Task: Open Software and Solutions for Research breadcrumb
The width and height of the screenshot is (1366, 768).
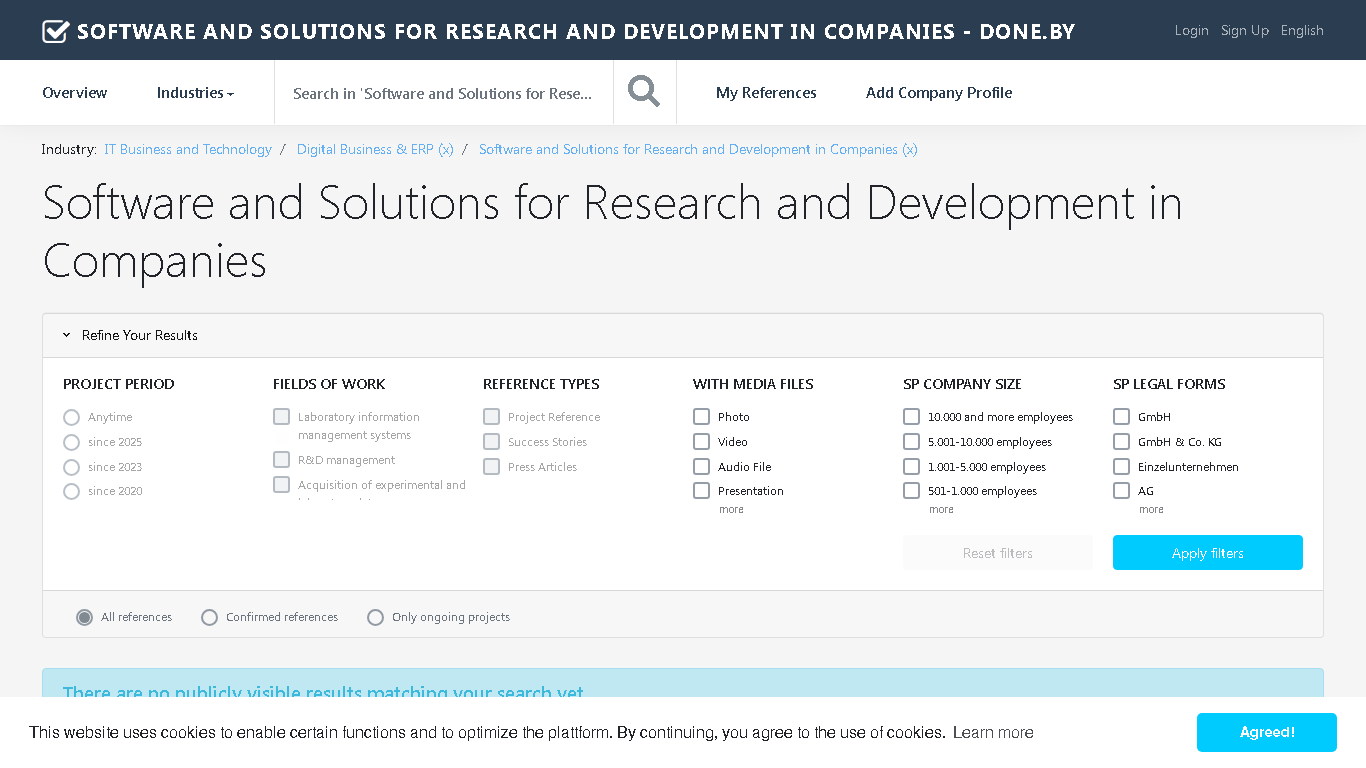Action: click(698, 150)
